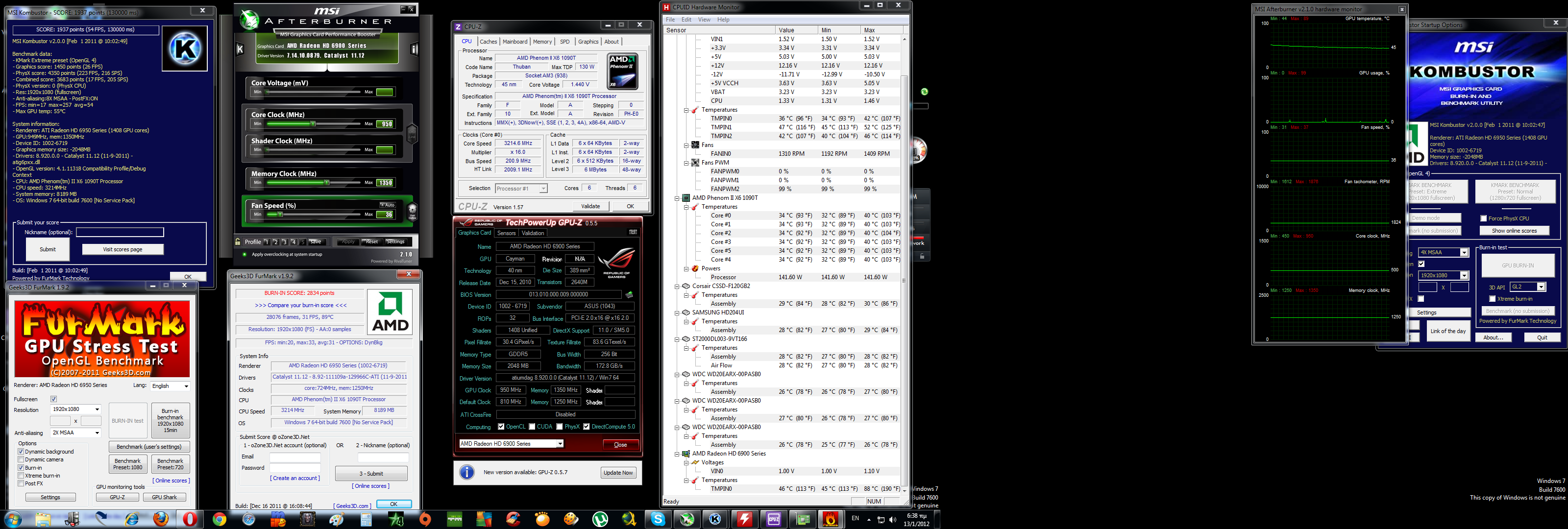The height and width of the screenshot is (529, 1568).
Task: Select Afterburner profile slot 3
Action: click(x=284, y=241)
